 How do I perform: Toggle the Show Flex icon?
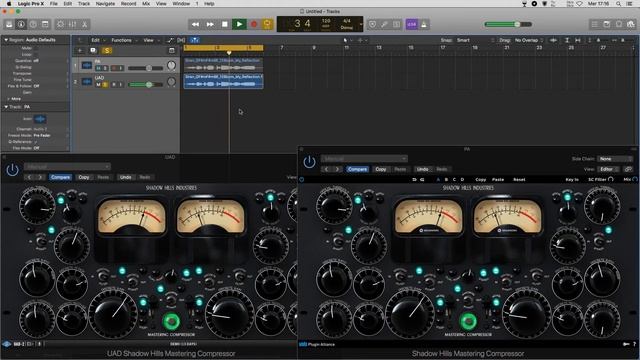tap(181, 40)
